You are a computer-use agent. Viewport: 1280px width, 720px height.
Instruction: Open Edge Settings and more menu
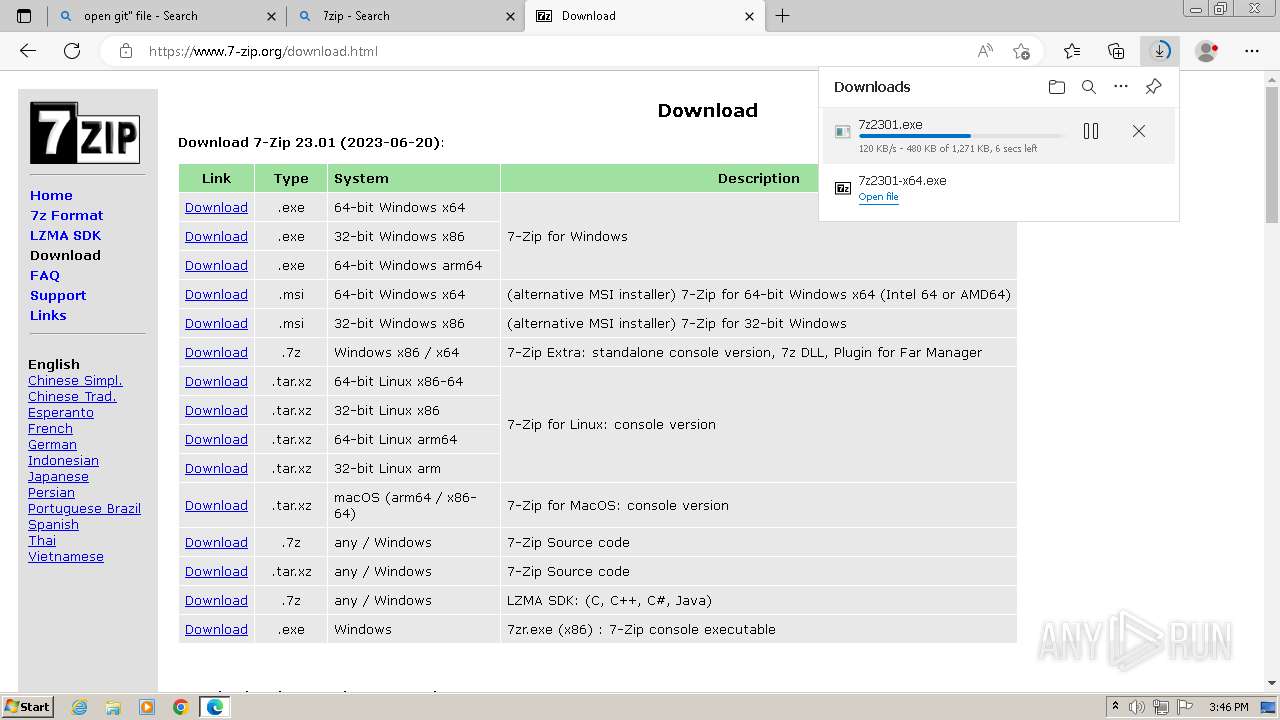pos(1252,51)
